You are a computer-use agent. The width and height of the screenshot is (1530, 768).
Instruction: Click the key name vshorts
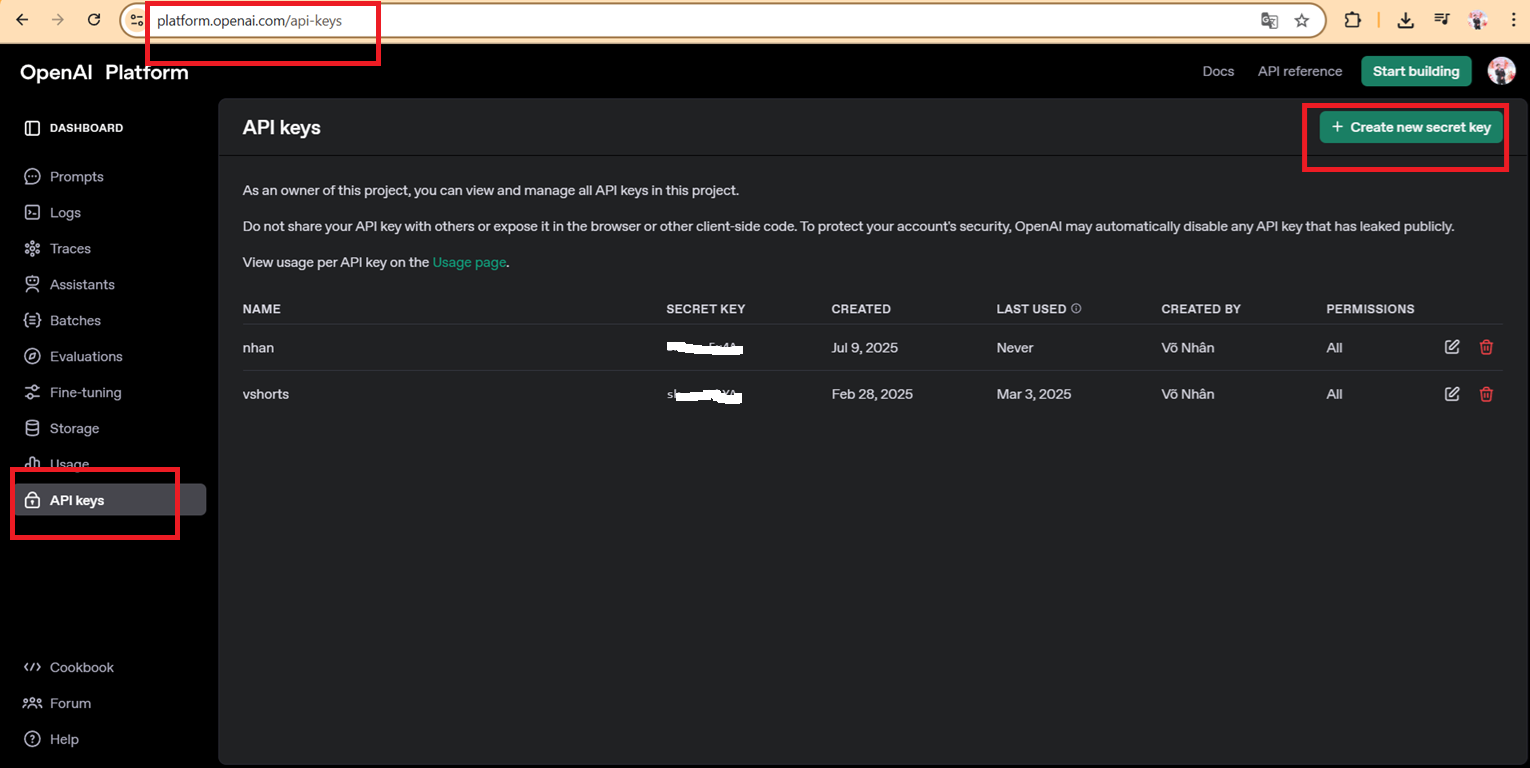(x=266, y=394)
